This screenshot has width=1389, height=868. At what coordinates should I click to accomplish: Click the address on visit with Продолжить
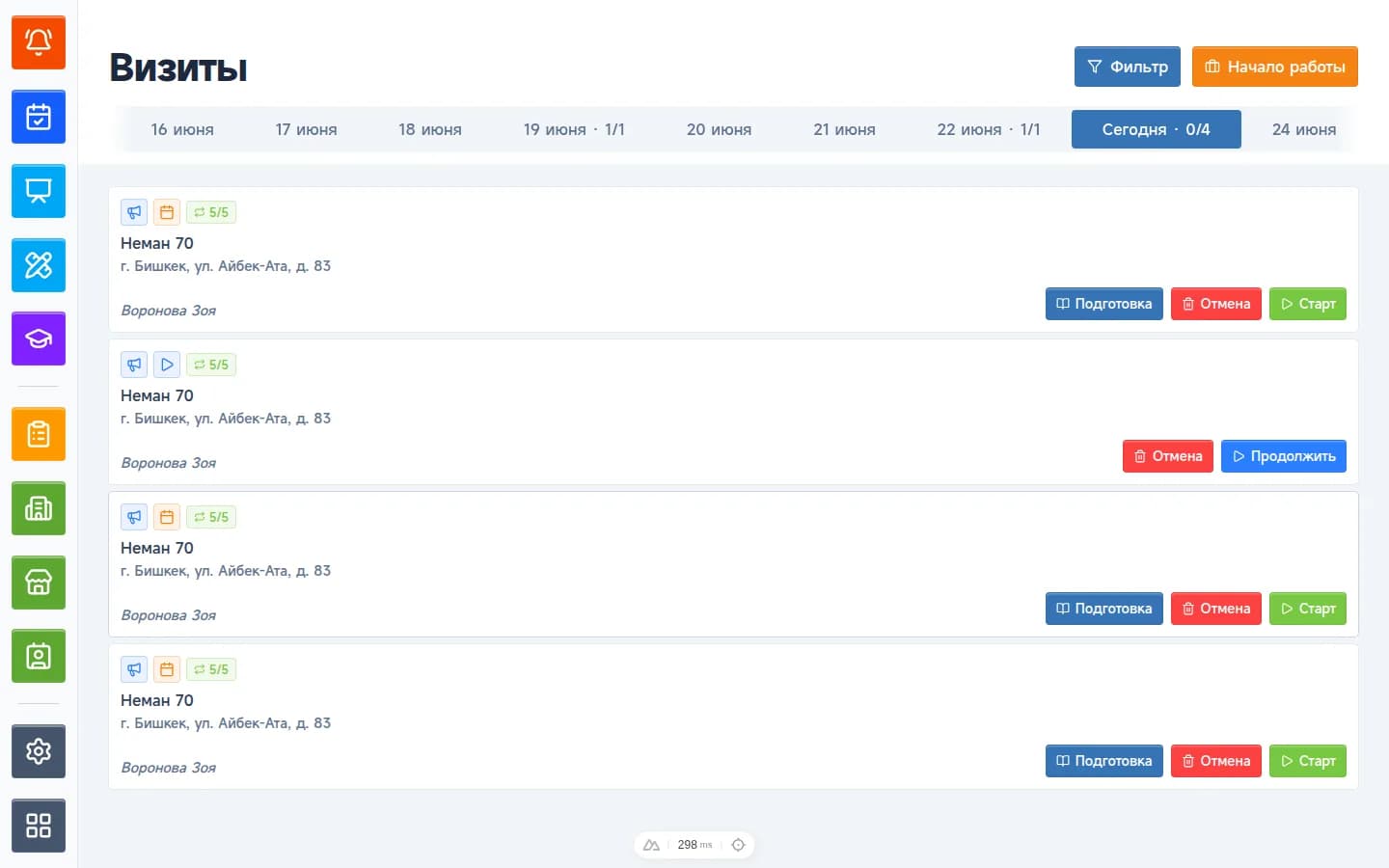[226, 419]
